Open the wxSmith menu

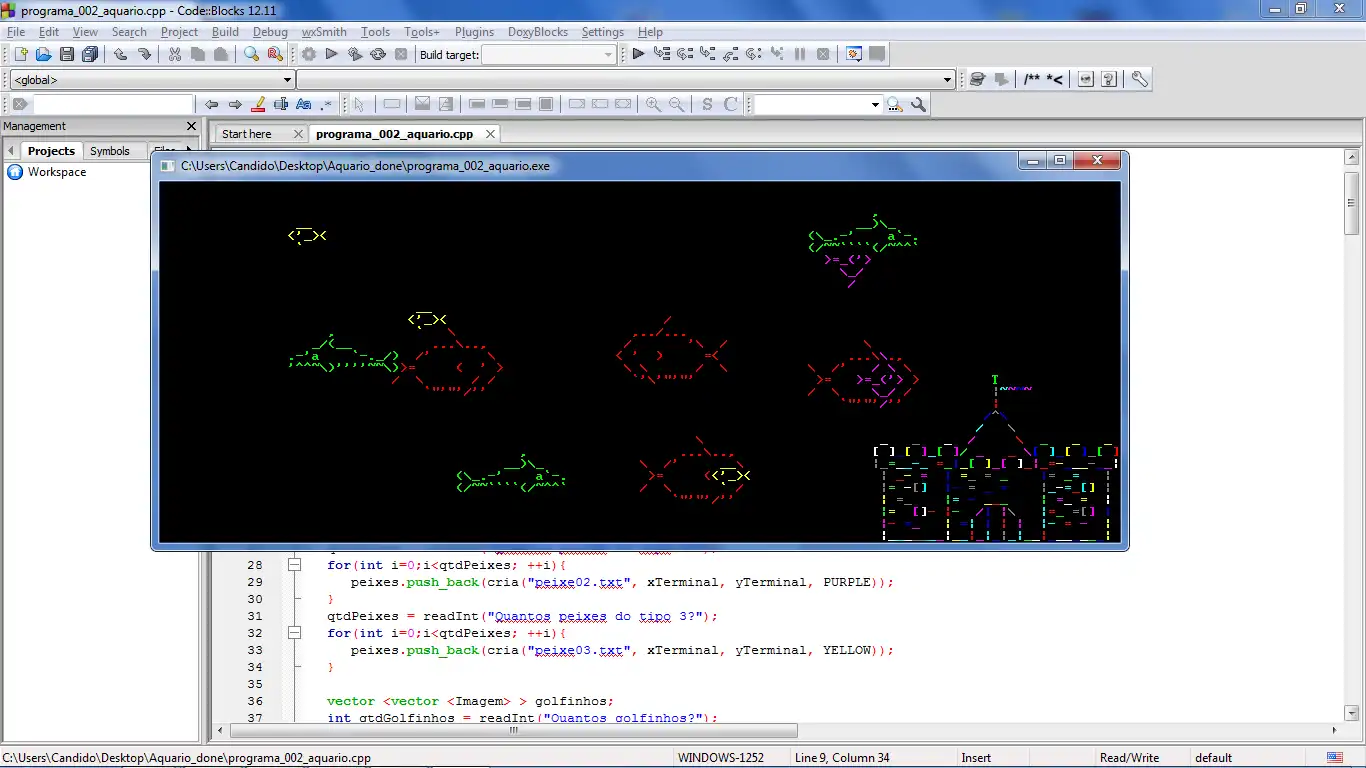324,32
